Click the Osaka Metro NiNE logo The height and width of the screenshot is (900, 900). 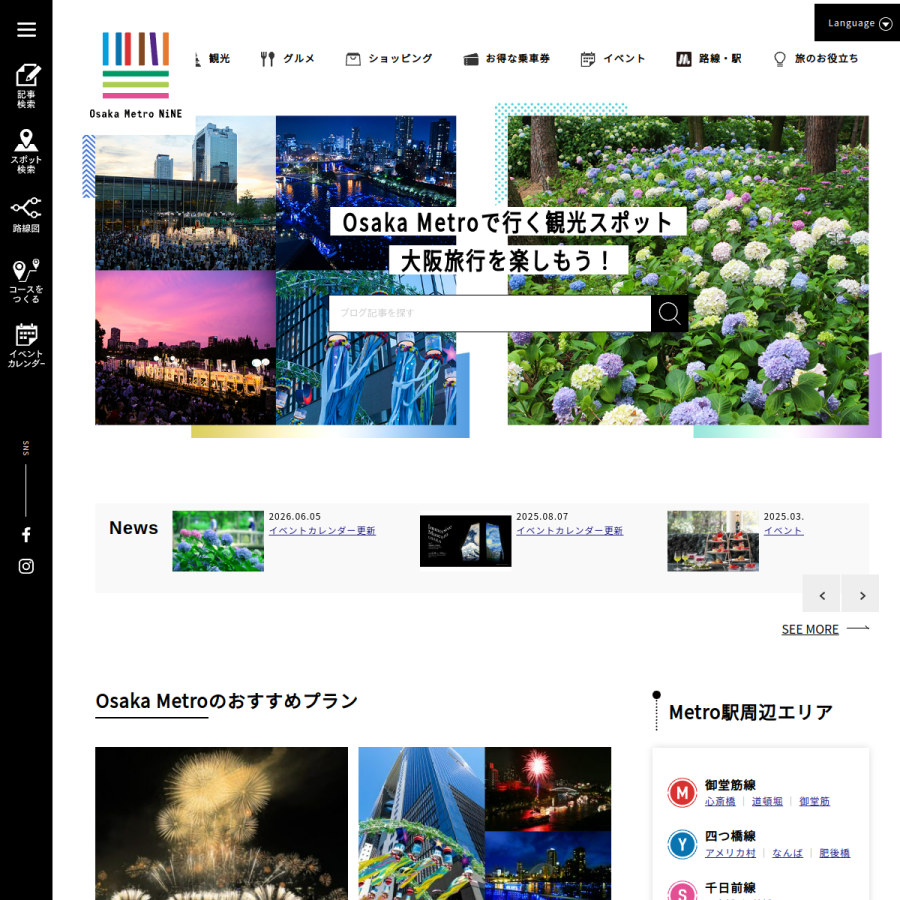tap(135, 75)
